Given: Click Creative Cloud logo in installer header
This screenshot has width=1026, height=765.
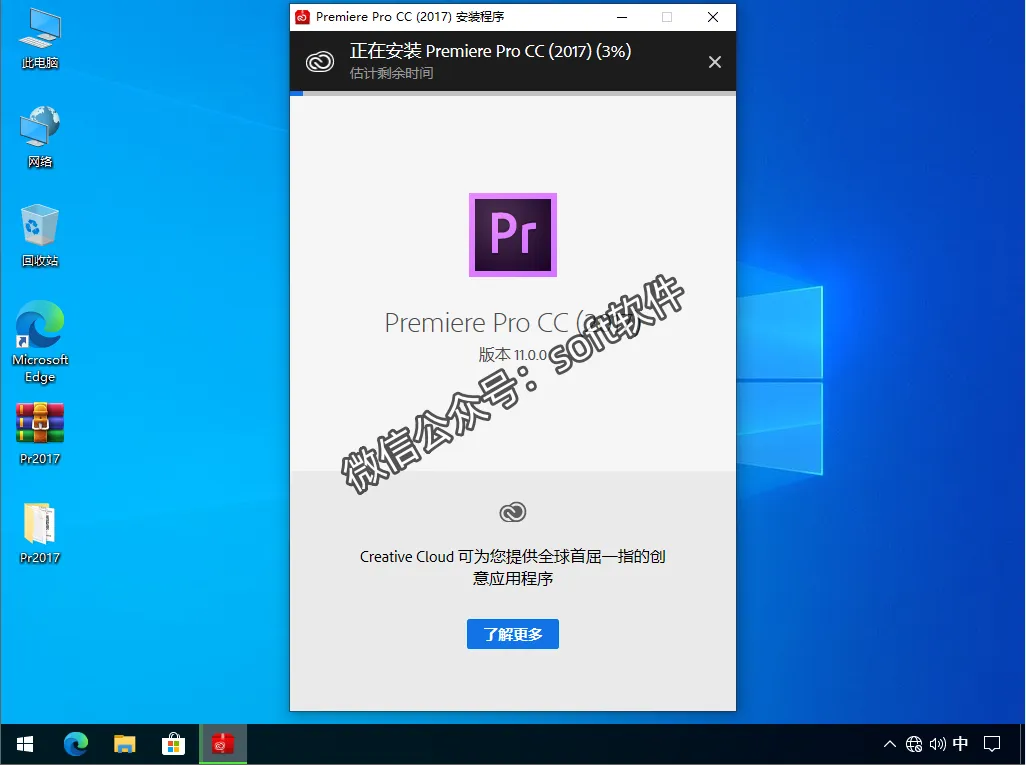Looking at the screenshot, I should click(320, 62).
